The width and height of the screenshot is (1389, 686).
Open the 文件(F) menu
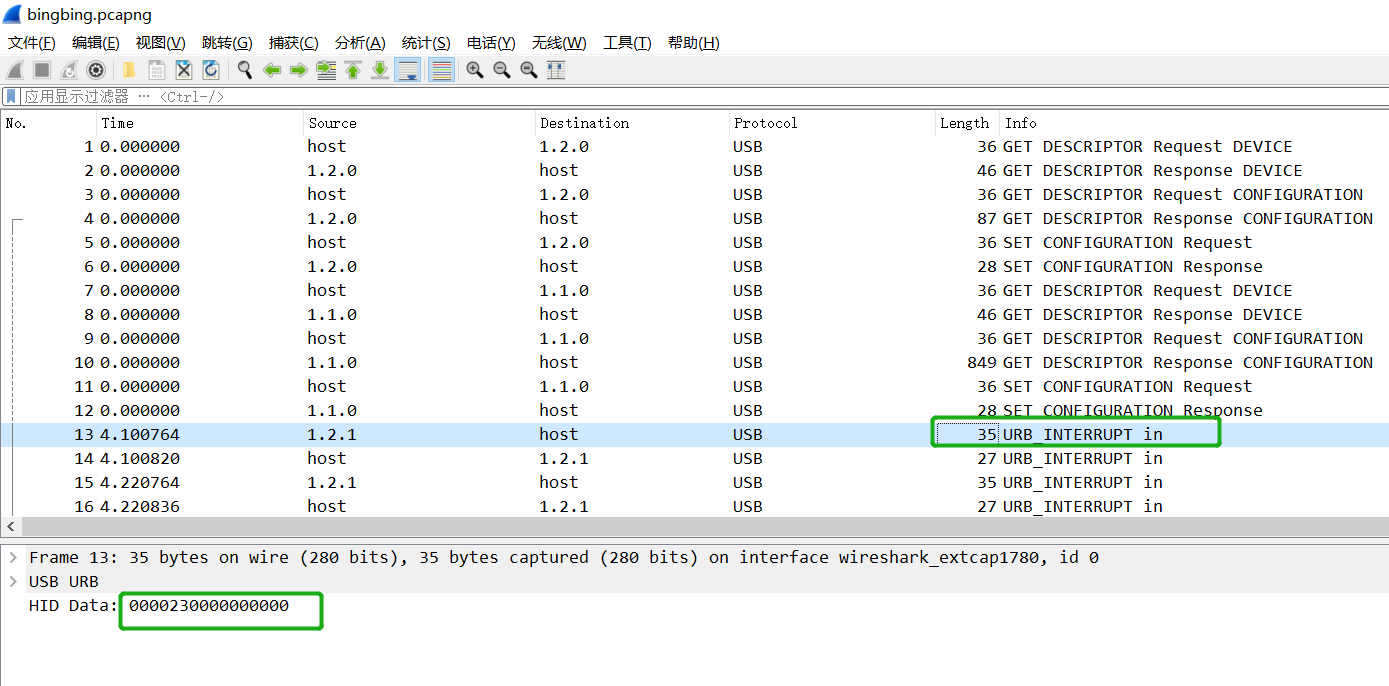(x=32, y=43)
